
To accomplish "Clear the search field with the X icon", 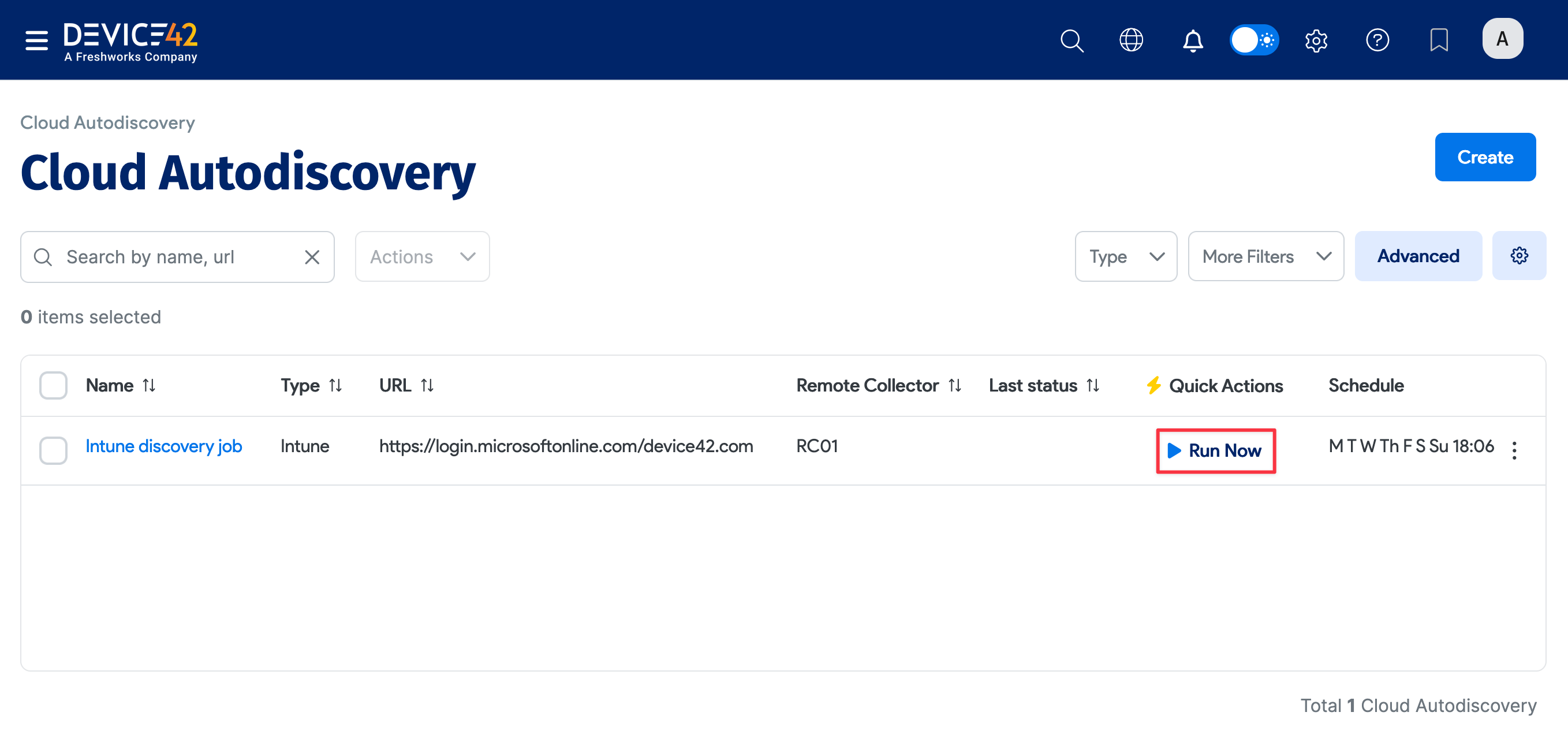I will pyautogui.click(x=312, y=256).
